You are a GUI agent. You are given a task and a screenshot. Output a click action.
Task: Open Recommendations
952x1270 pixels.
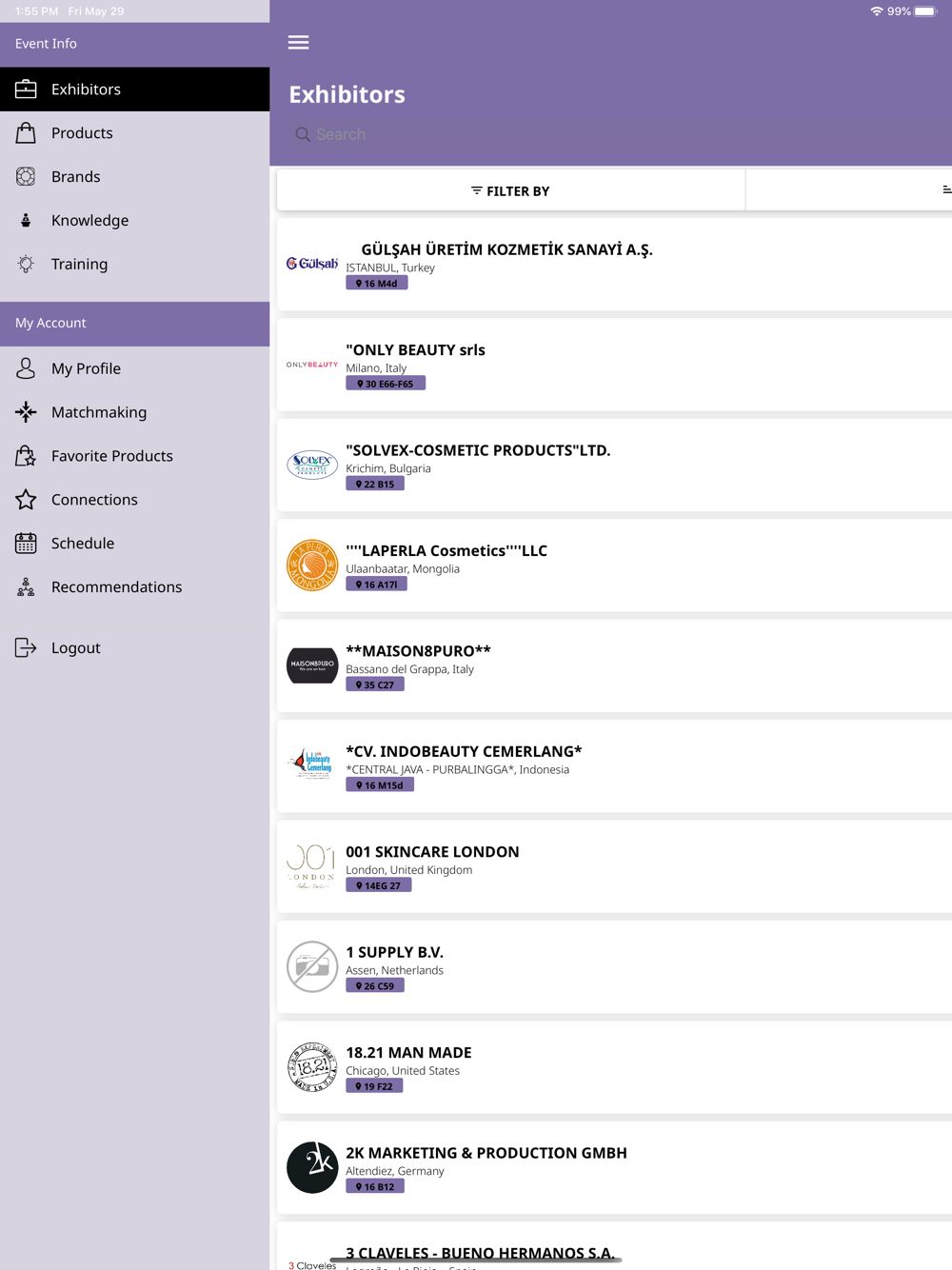coord(135,587)
